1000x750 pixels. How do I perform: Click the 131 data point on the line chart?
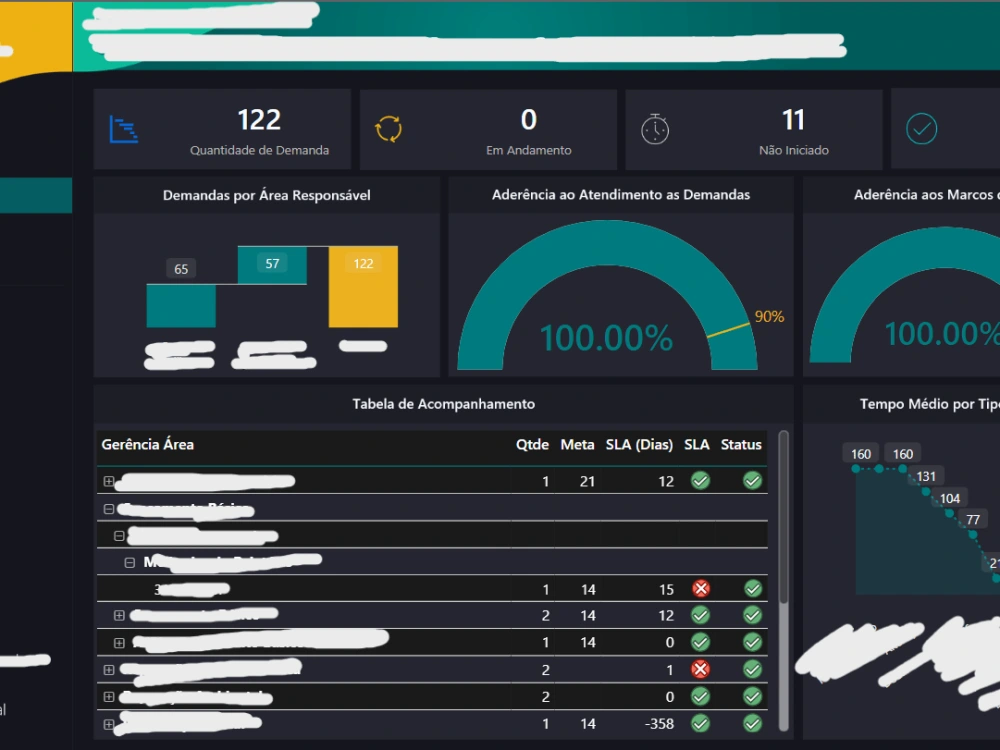click(x=925, y=491)
